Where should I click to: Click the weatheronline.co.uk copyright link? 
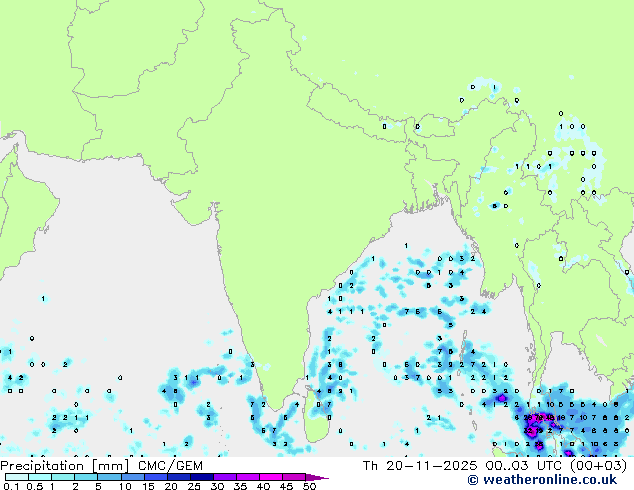pyautogui.click(x=542, y=480)
